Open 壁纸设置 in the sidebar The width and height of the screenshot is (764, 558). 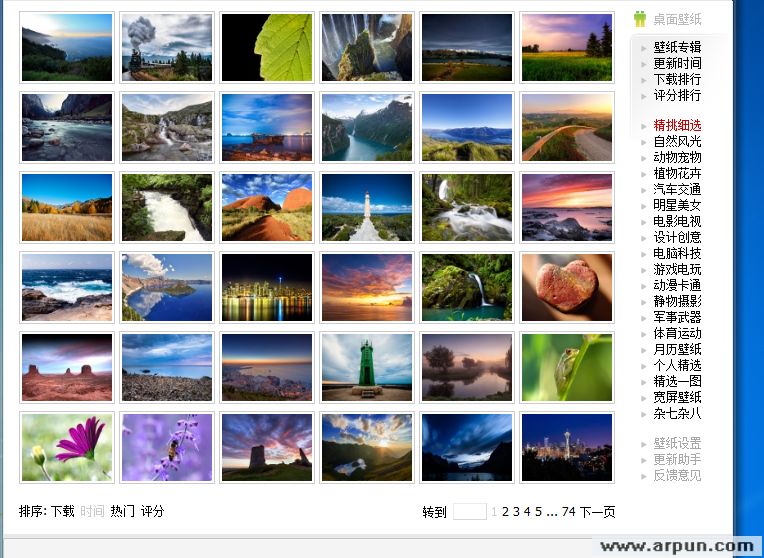[677, 443]
